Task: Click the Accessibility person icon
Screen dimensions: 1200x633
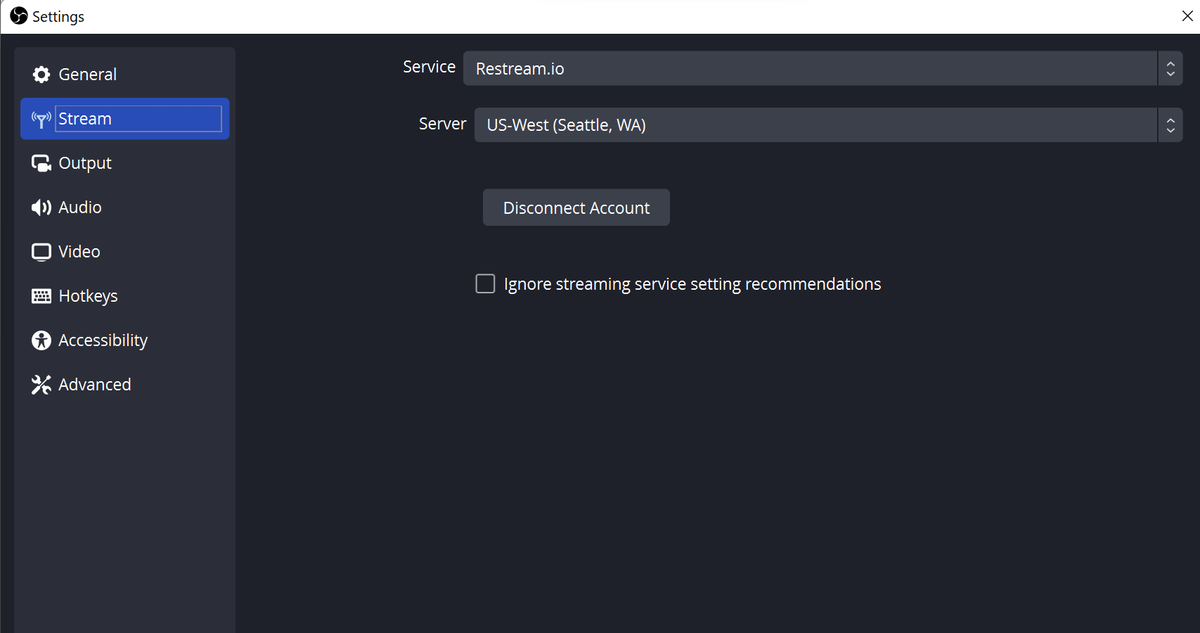Action: point(41,341)
